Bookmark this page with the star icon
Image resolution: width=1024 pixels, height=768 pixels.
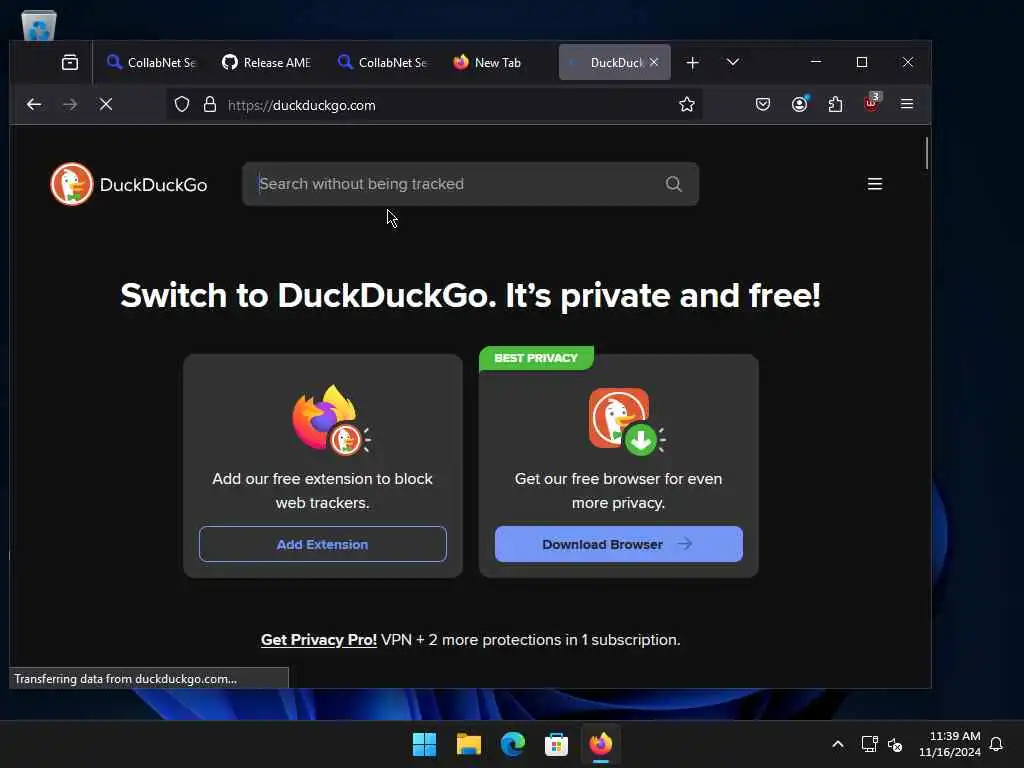(686, 104)
